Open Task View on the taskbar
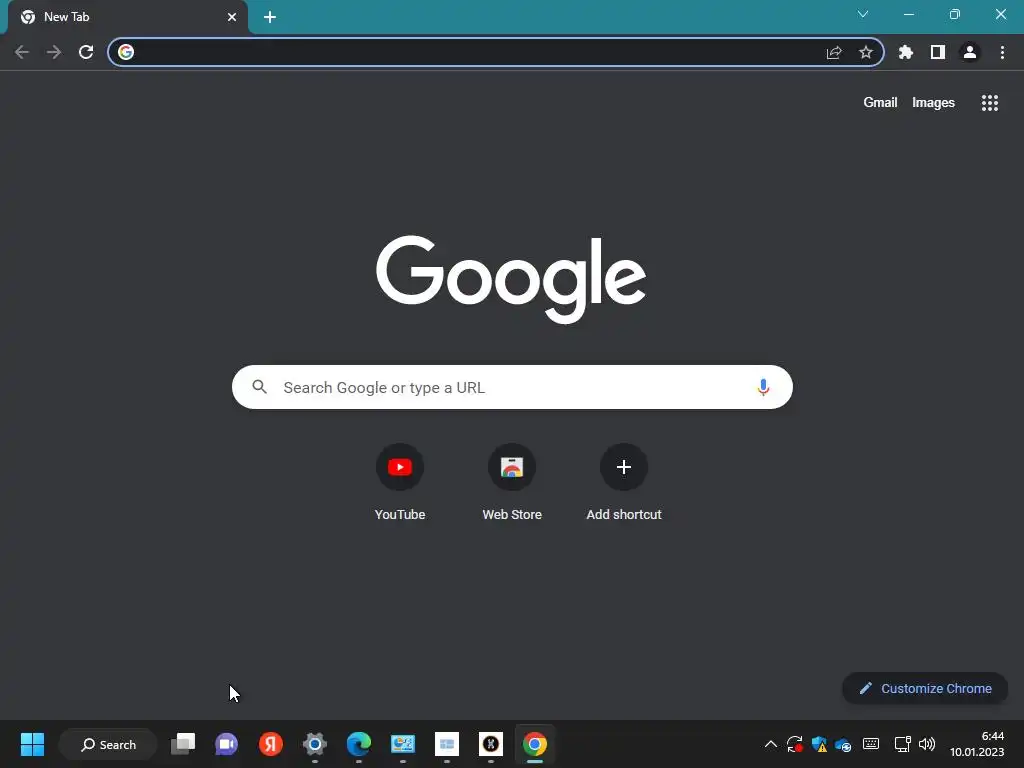Image resolution: width=1024 pixels, height=768 pixels. coord(183,744)
